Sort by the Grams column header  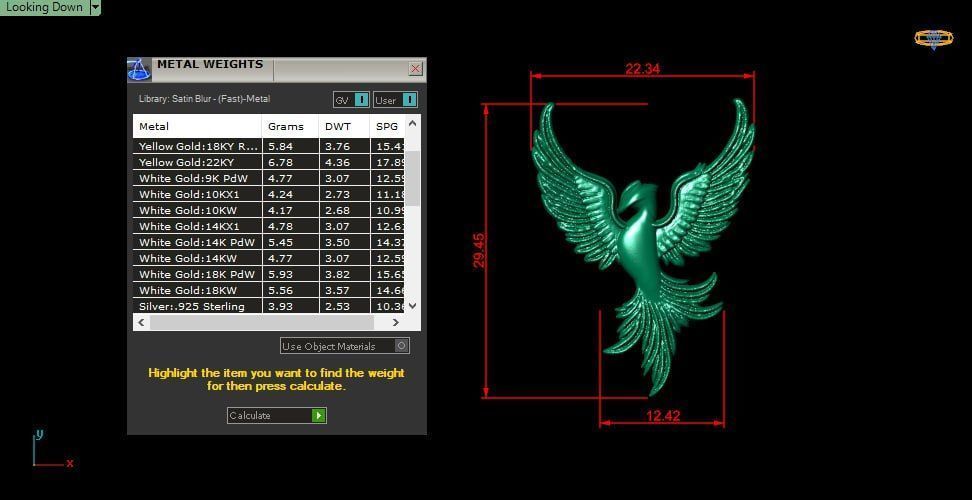pos(290,126)
